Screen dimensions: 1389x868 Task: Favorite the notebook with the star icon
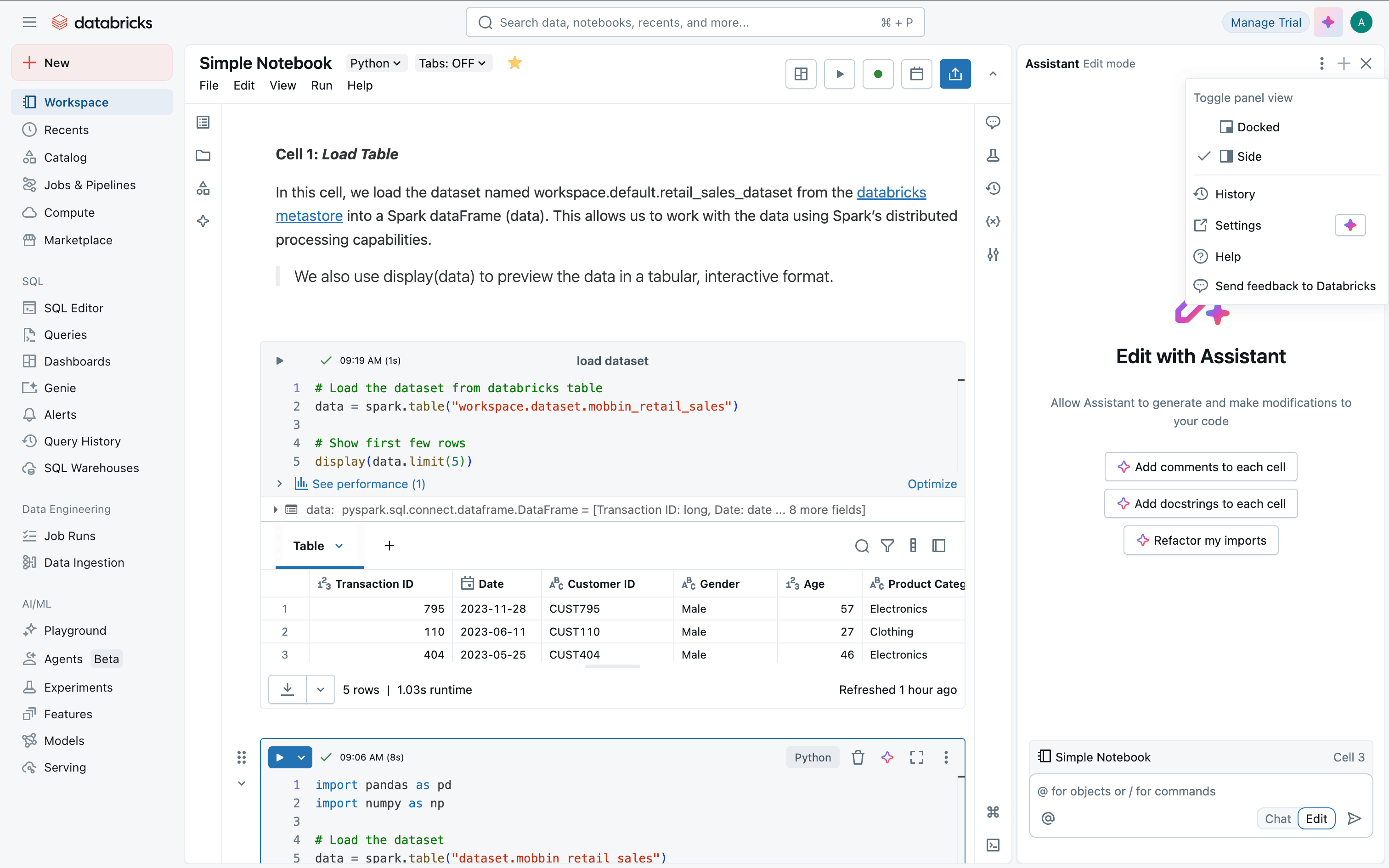514,63
